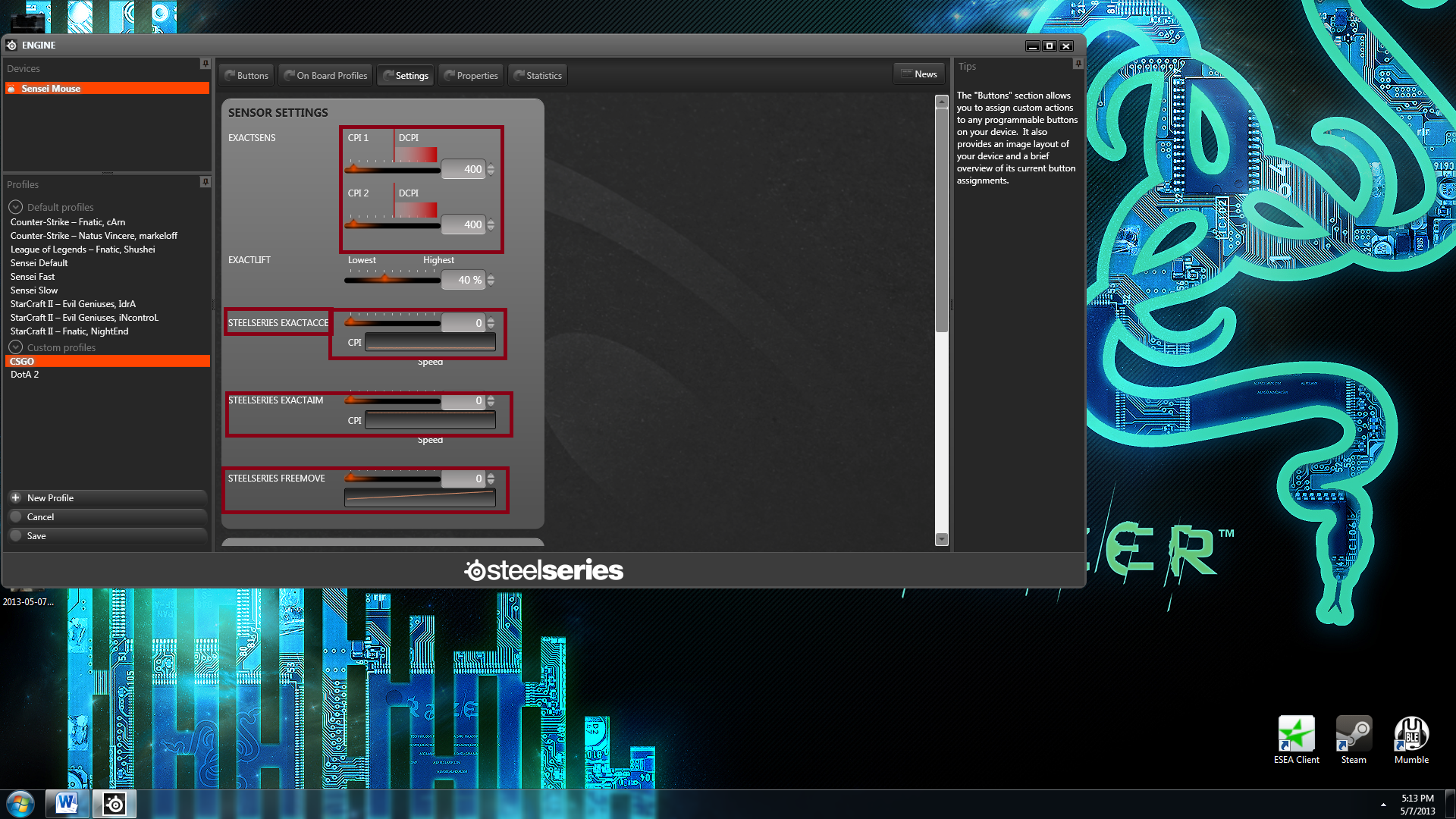Click the settings vertical scrollbar thumb
Viewport: 1456px width, 819px height.
(942, 220)
